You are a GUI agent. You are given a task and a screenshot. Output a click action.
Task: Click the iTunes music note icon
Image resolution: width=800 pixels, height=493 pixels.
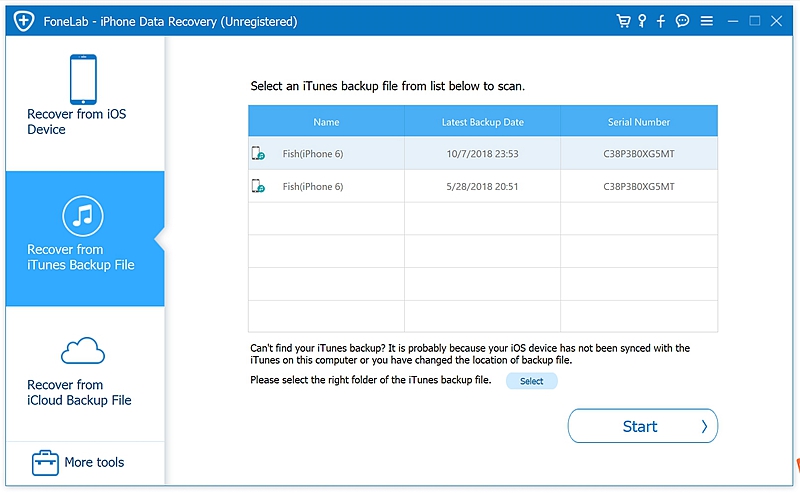(x=83, y=216)
